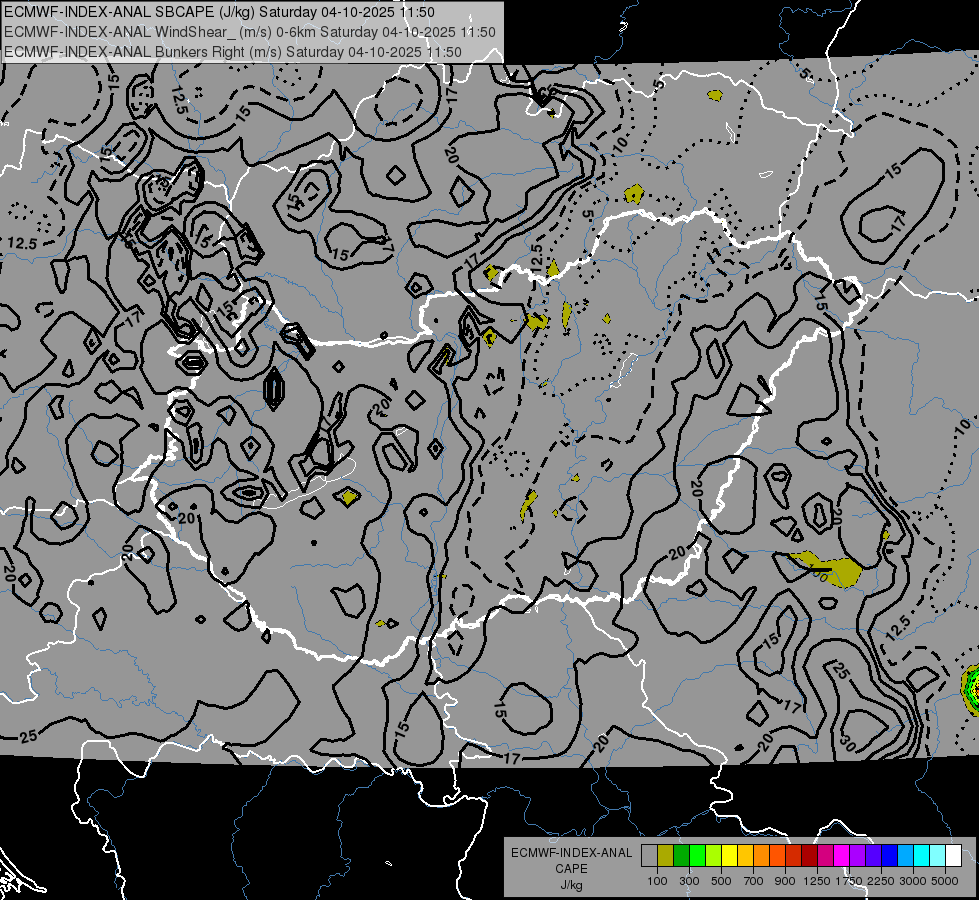This screenshot has height=900, width=979.
Task: Click the 2250 legend value label
Action: pos(882,881)
